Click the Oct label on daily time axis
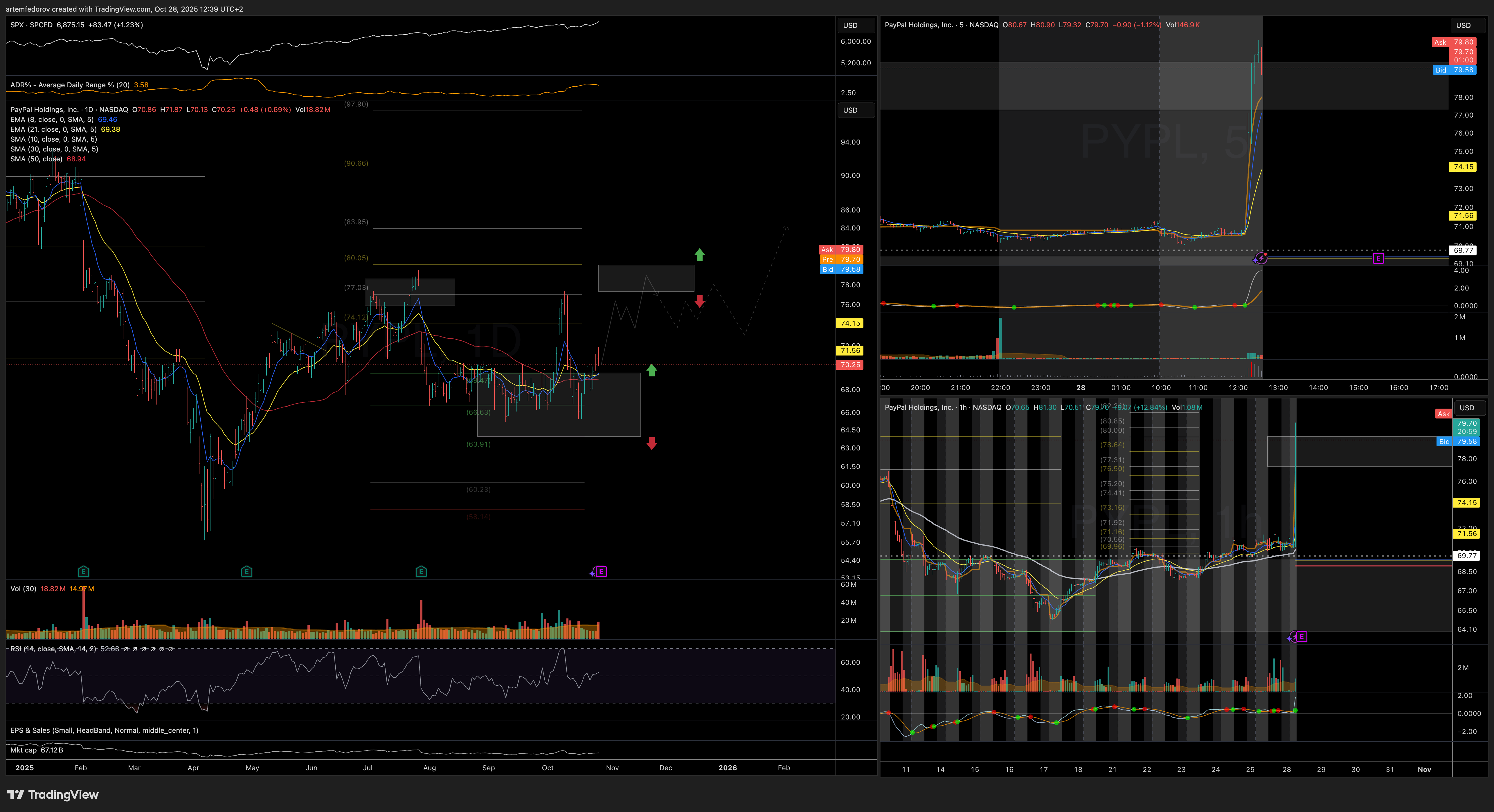Screen dimensions: 1494x812 point(548,767)
